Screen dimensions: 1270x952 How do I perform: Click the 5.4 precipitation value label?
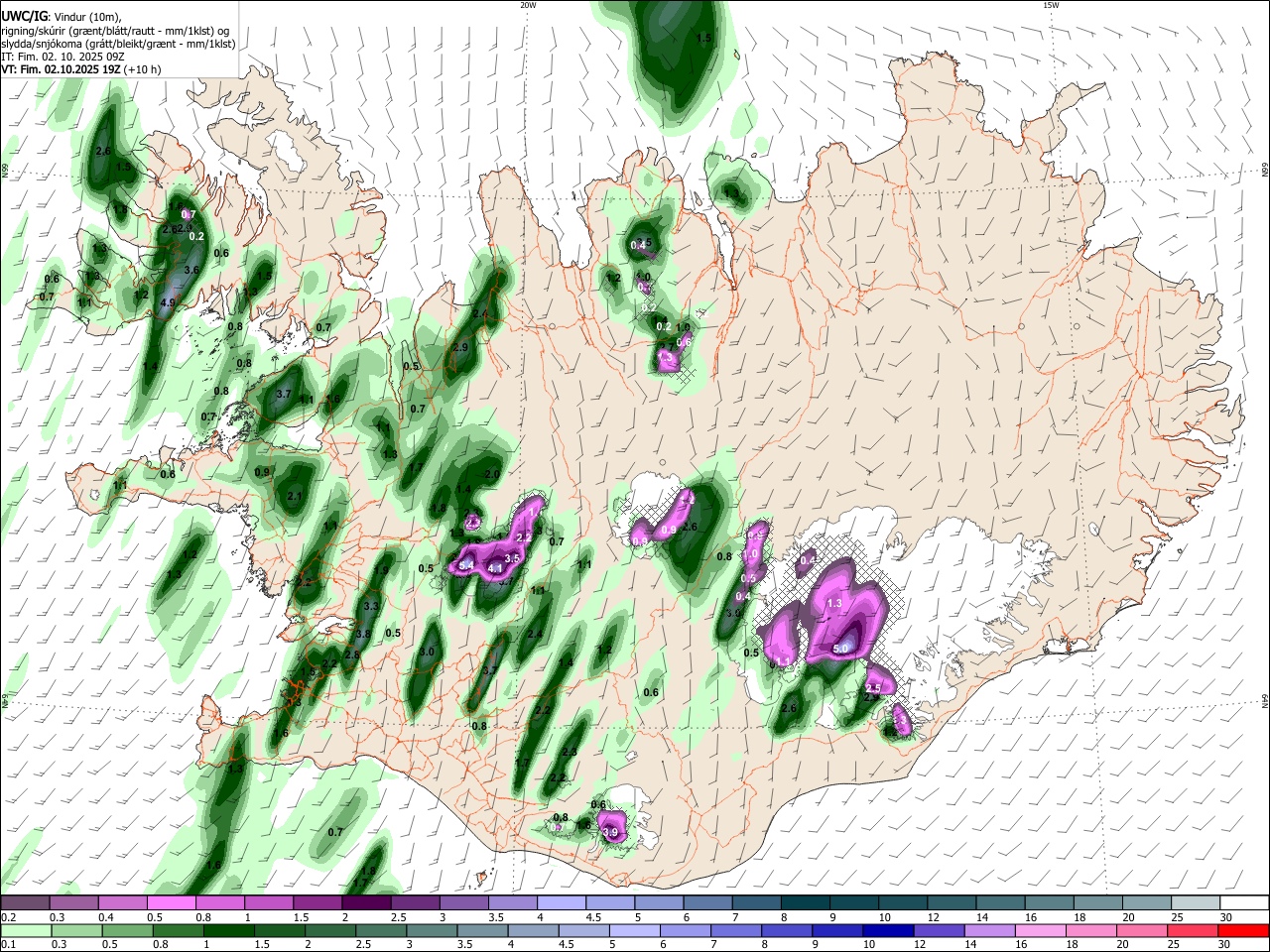466,564
